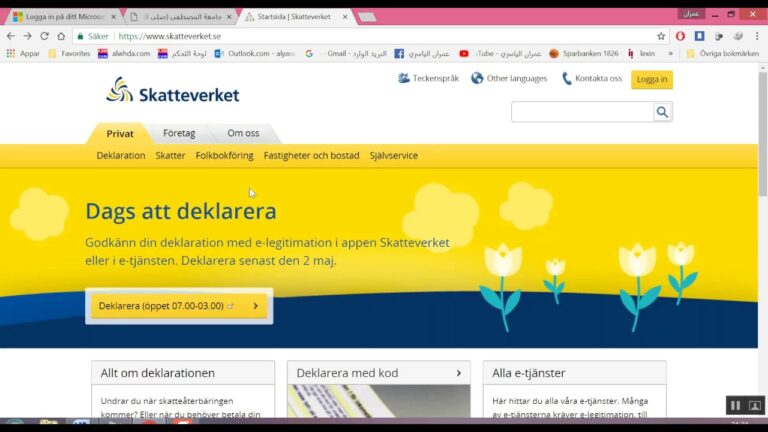Screen dimensions: 768x432
Task: Switch to the Arabic-titled middle browser tab
Action: pyautogui.click(x=181, y=17)
